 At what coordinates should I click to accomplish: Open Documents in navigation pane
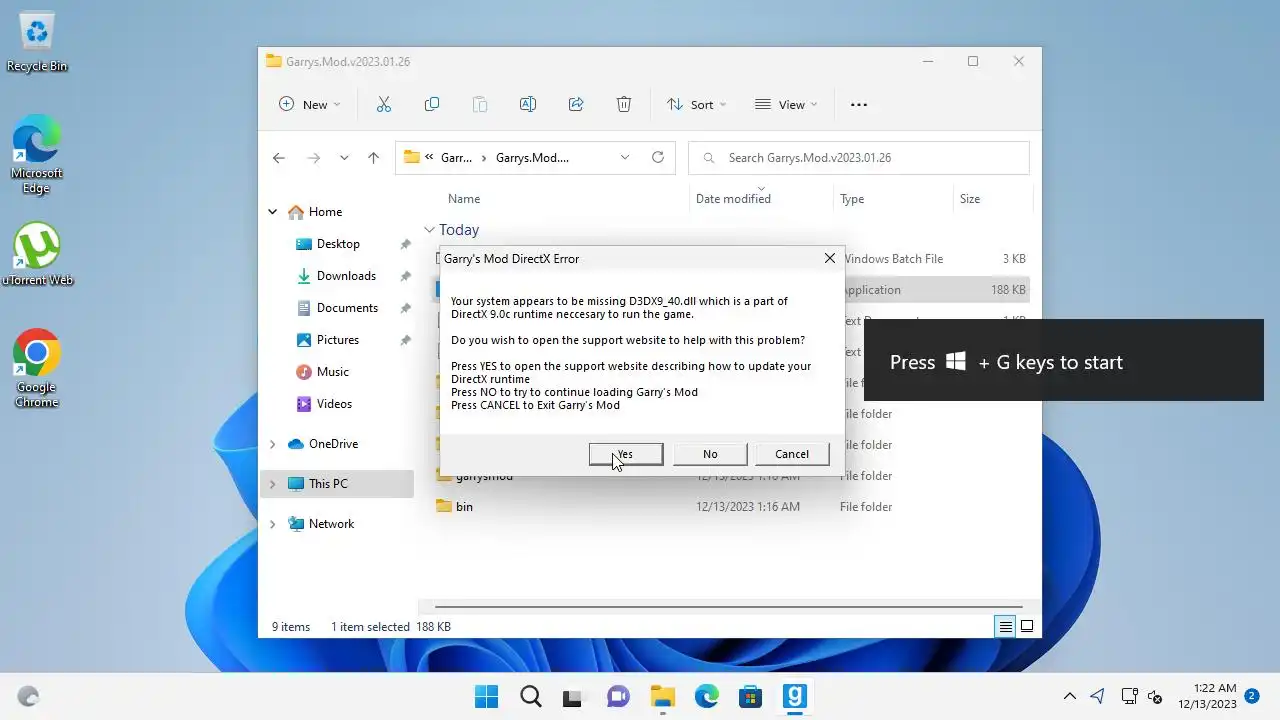pyautogui.click(x=347, y=308)
